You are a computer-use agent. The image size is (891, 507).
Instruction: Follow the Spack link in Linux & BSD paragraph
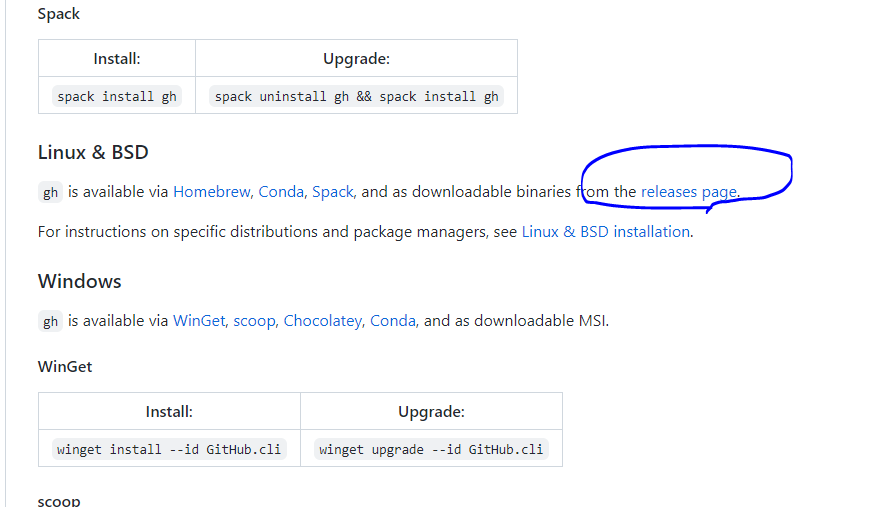[332, 192]
